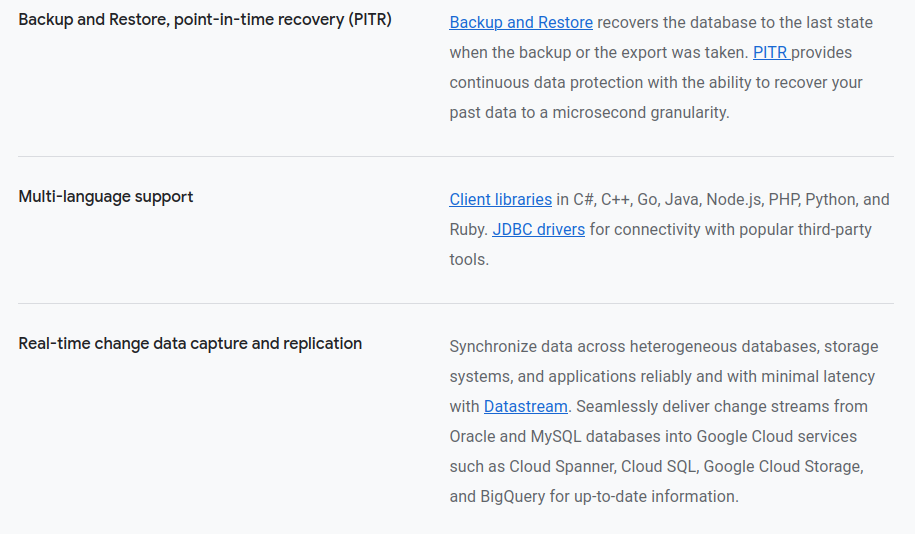915x534 pixels.
Task: Click the Backup and Restore PITR row heading
Action: (205, 20)
